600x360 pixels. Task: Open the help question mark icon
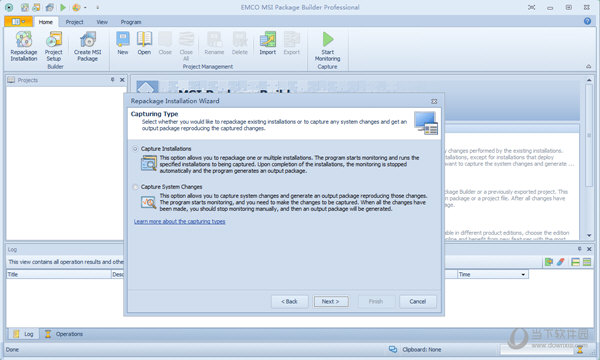pos(587,21)
